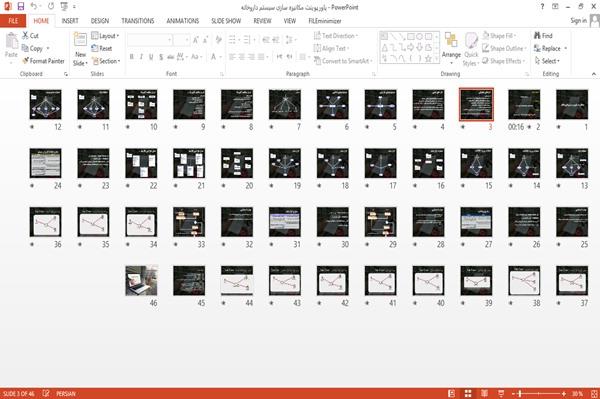The image size is (600, 399).
Task: Click the Cut scissors command
Action: coord(30,36)
